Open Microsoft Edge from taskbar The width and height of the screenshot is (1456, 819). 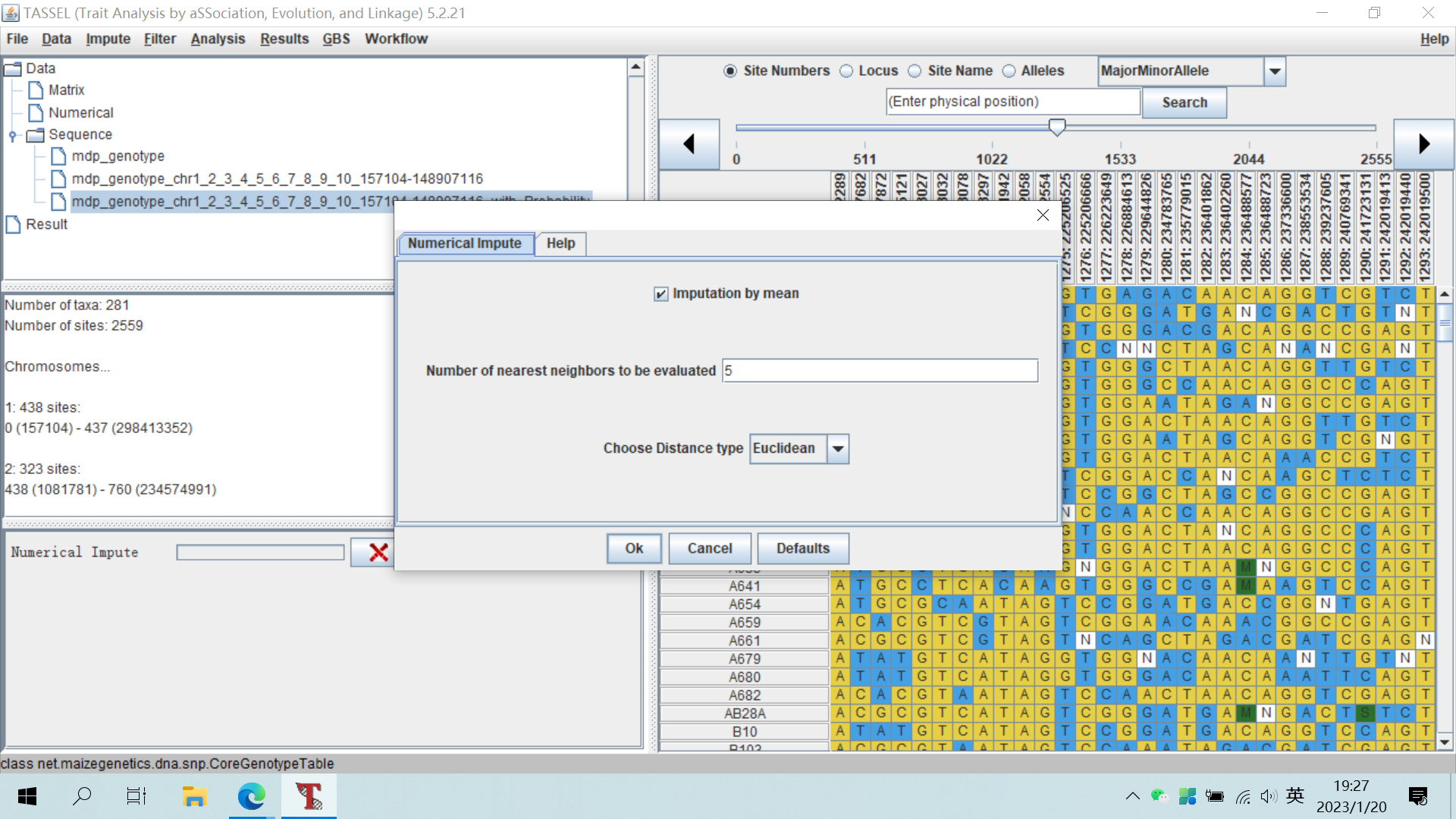[x=251, y=795]
